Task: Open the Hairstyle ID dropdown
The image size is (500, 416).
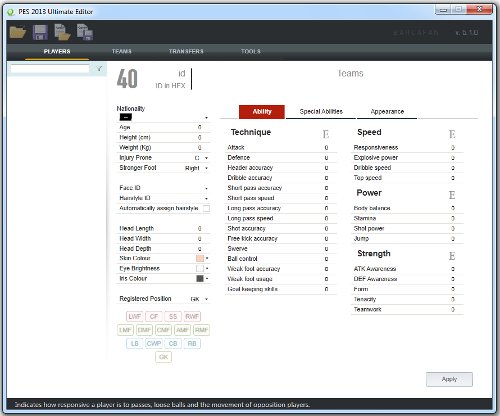Action: (x=206, y=198)
